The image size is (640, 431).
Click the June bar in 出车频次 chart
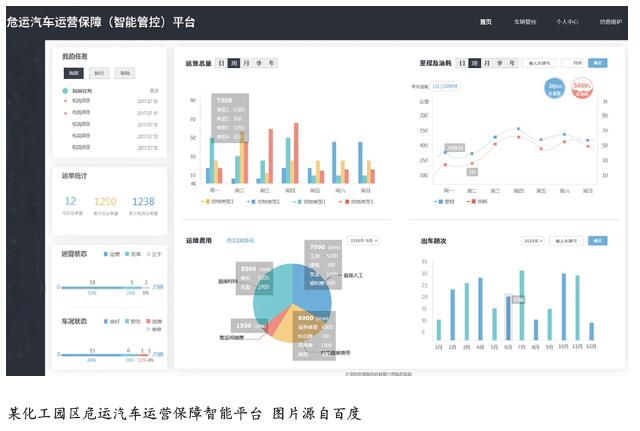(x=506, y=318)
